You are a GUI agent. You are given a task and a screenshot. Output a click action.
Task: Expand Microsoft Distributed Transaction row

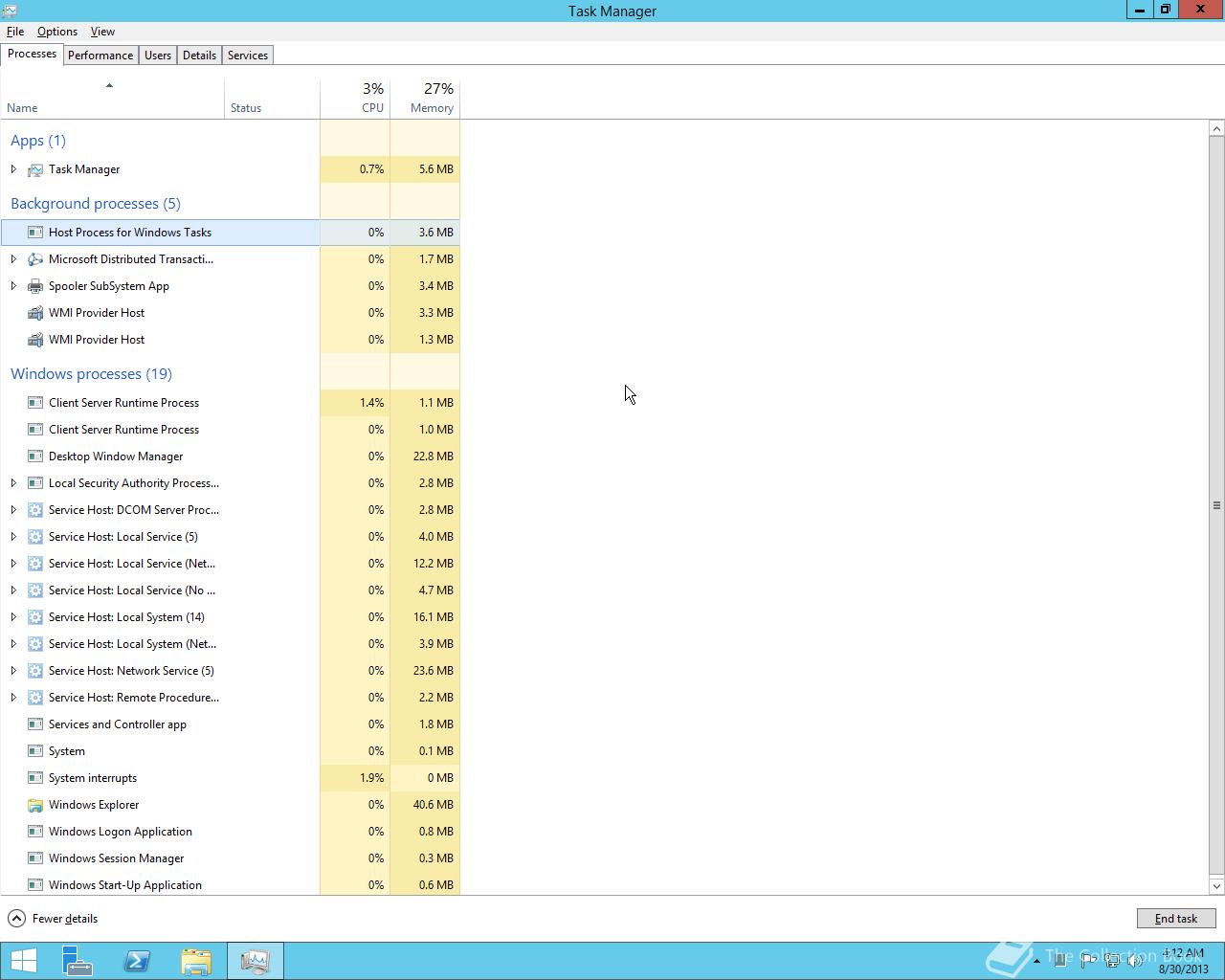coord(13,259)
